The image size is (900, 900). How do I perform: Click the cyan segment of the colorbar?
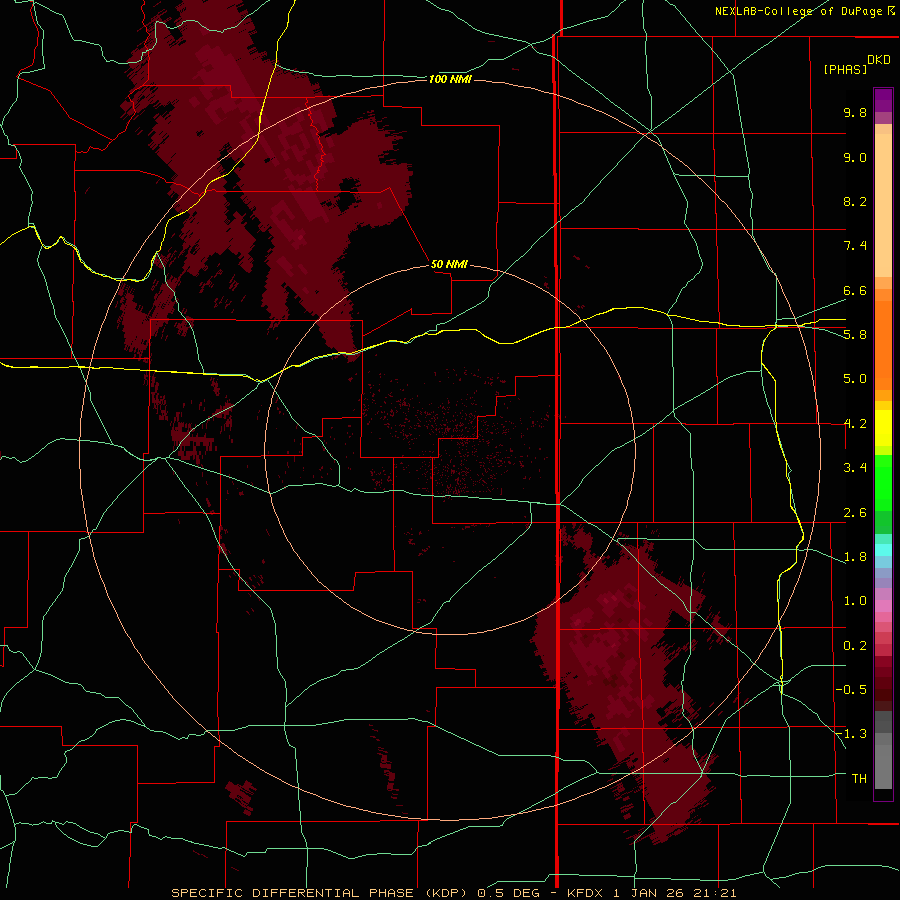[x=883, y=550]
